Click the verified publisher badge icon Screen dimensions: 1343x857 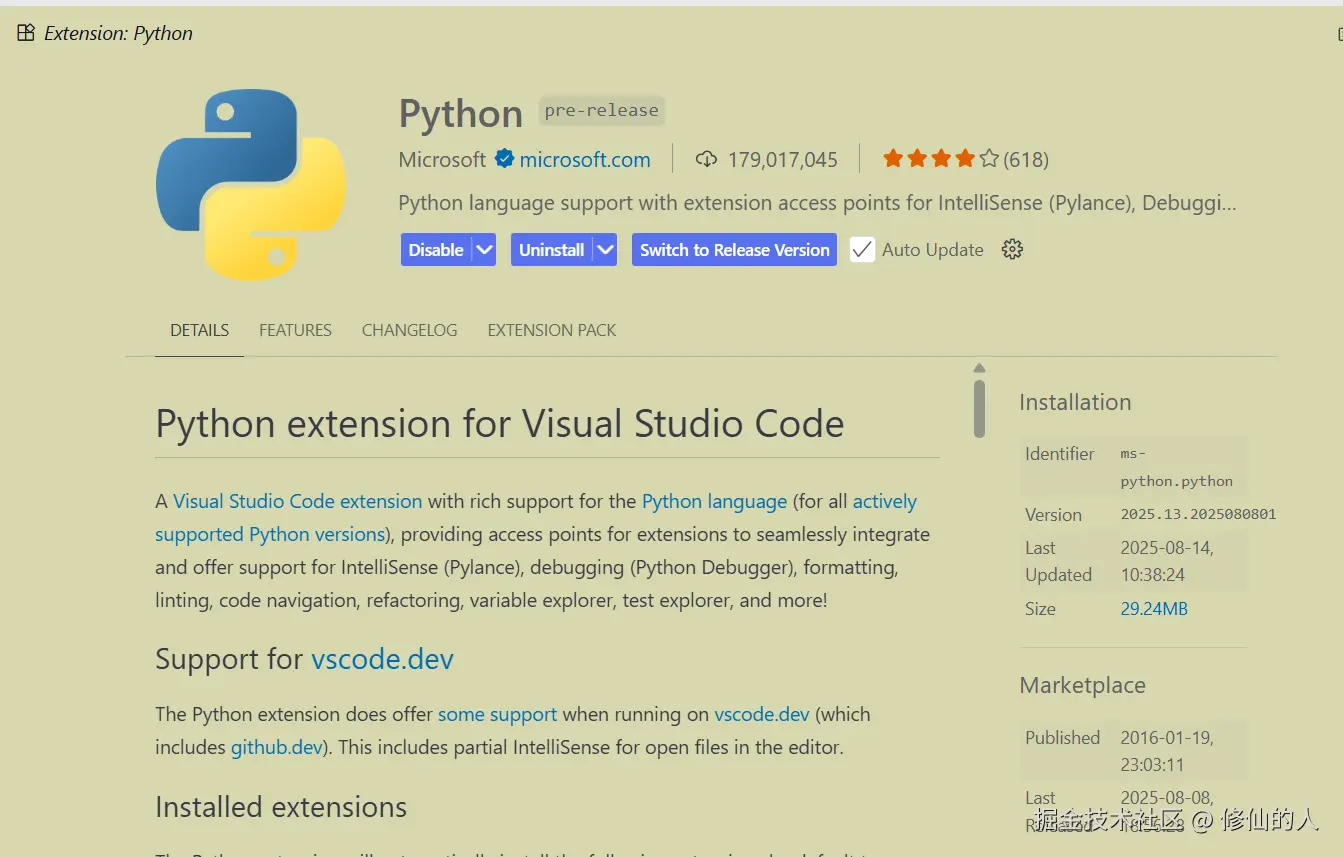pos(504,159)
